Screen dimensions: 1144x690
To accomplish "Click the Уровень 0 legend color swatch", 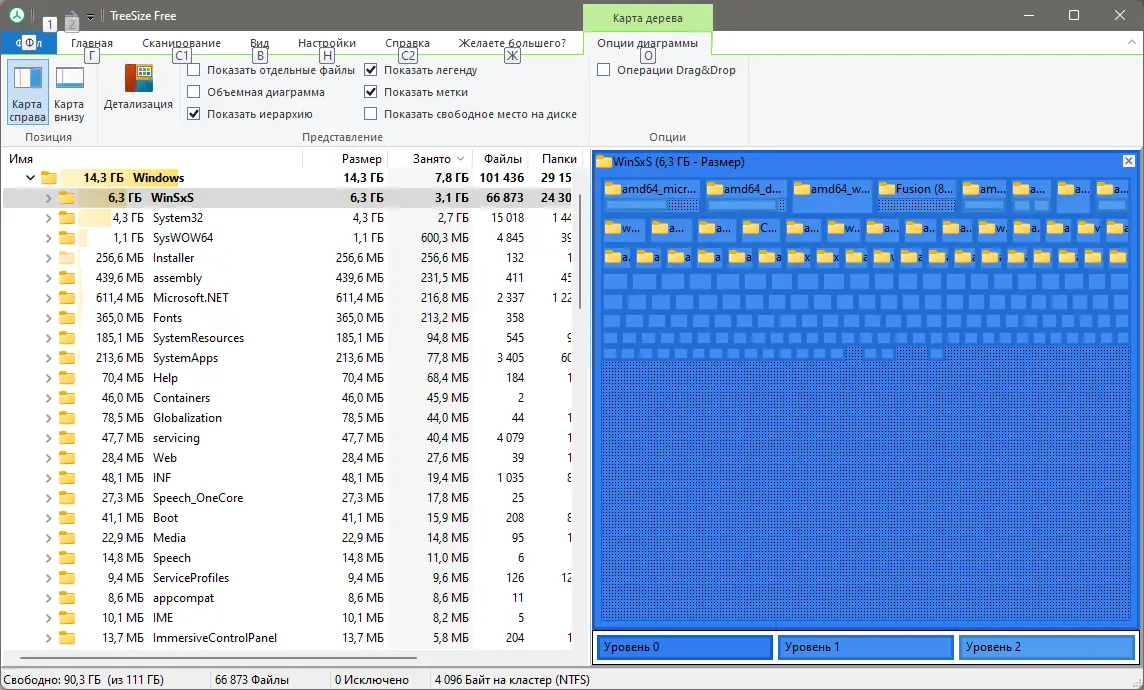I will [684, 647].
